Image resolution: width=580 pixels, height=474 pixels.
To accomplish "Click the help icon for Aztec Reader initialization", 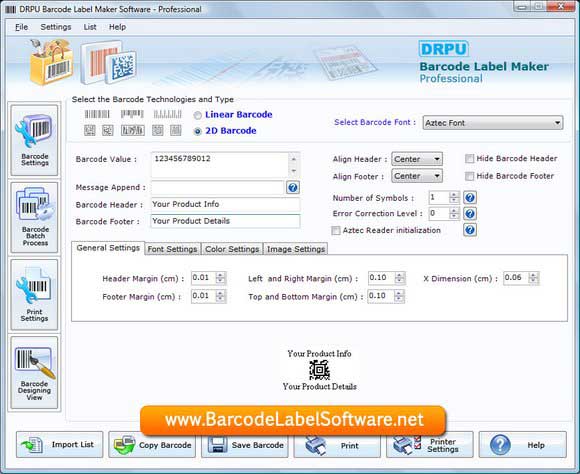I will point(470,230).
